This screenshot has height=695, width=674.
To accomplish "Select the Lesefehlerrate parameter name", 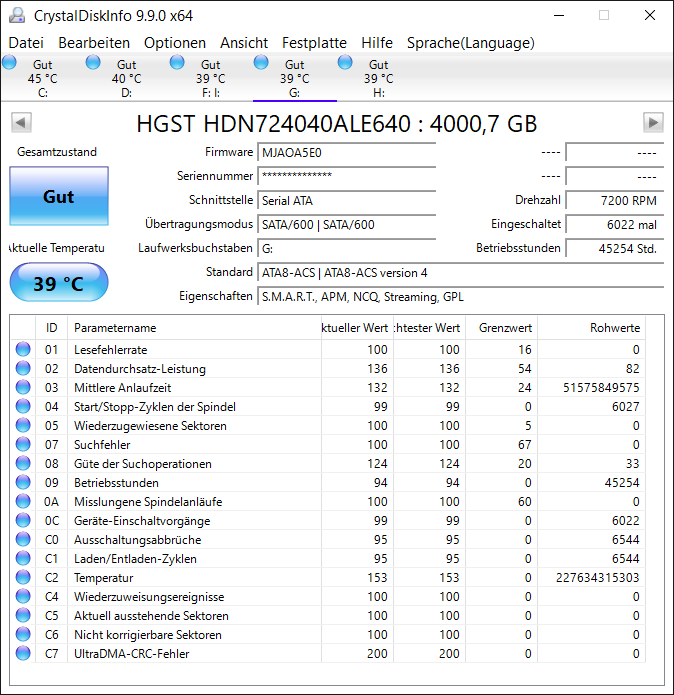I will click(110, 350).
